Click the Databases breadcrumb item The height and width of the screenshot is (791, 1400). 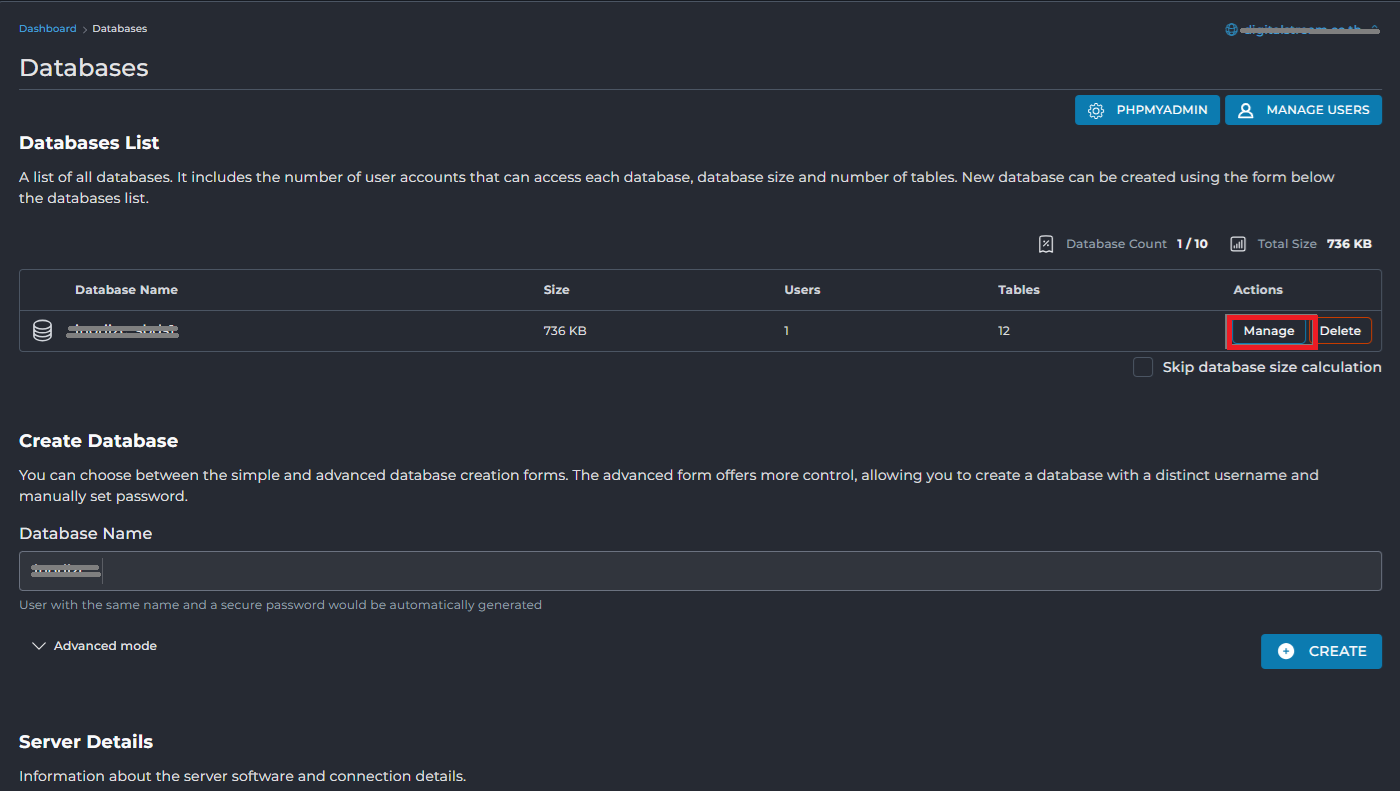(120, 29)
